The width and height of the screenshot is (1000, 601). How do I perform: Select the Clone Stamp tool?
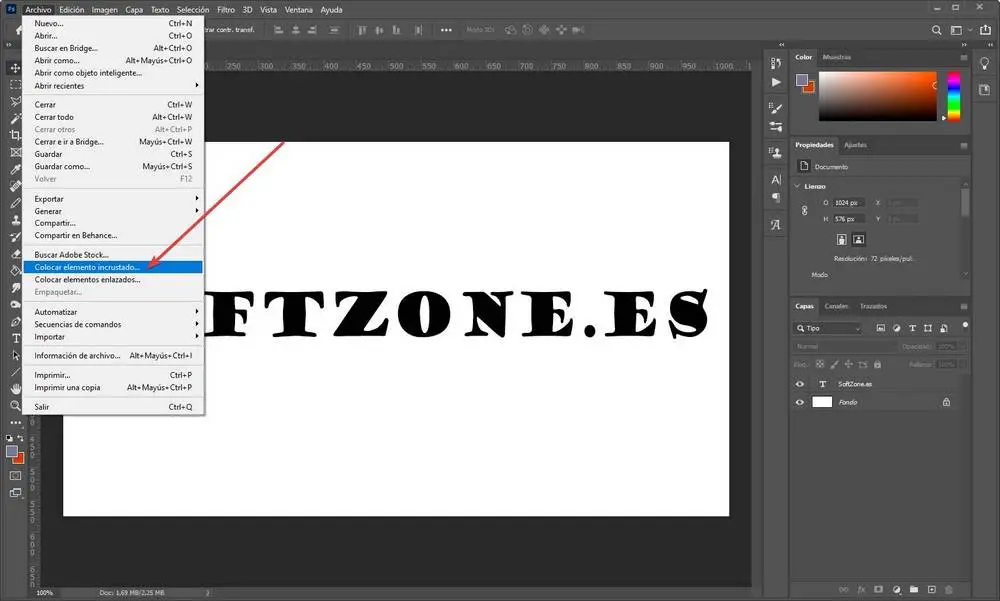pos(15,220)
